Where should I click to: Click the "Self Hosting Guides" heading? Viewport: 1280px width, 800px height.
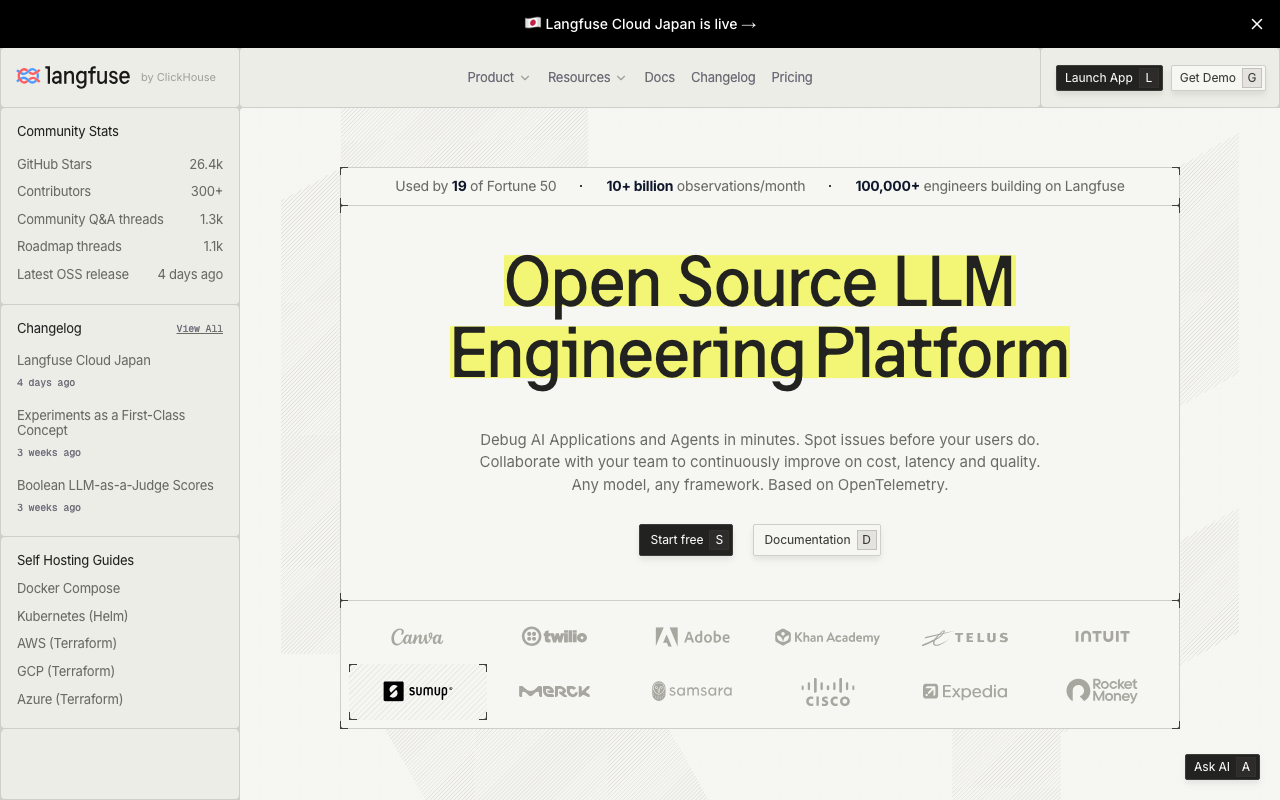click(x=75, y=560)
